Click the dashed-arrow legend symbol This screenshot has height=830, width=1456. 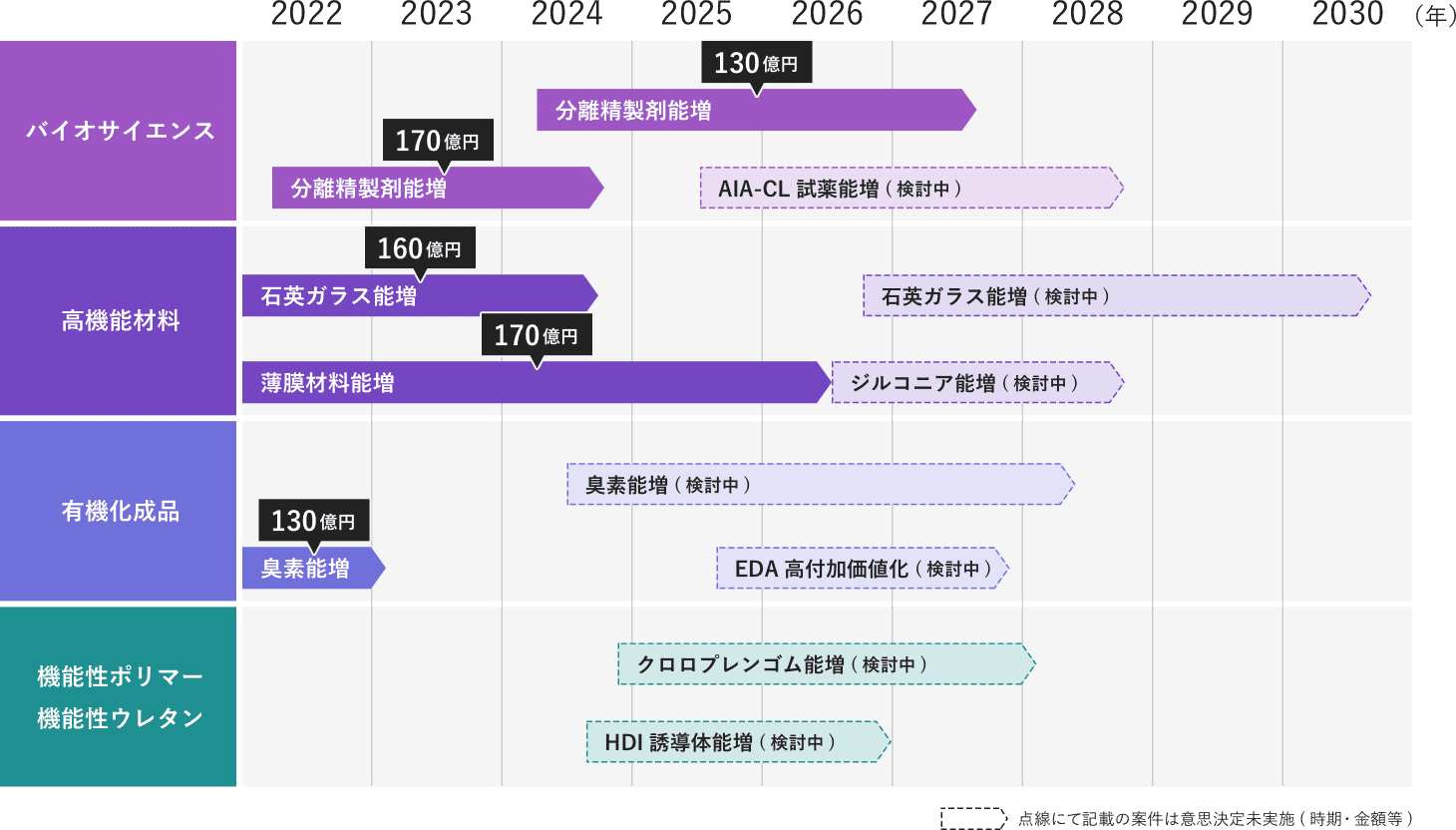(974, 818)
